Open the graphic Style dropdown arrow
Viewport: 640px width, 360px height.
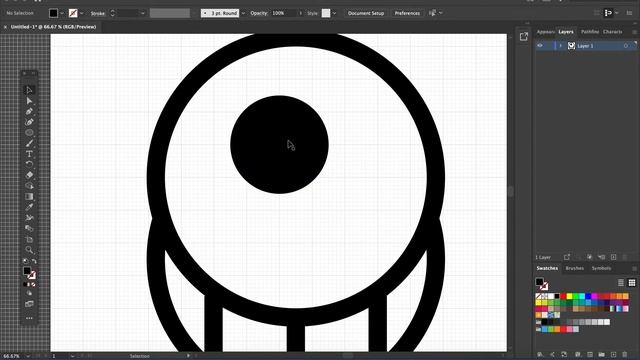click(334, 13)
